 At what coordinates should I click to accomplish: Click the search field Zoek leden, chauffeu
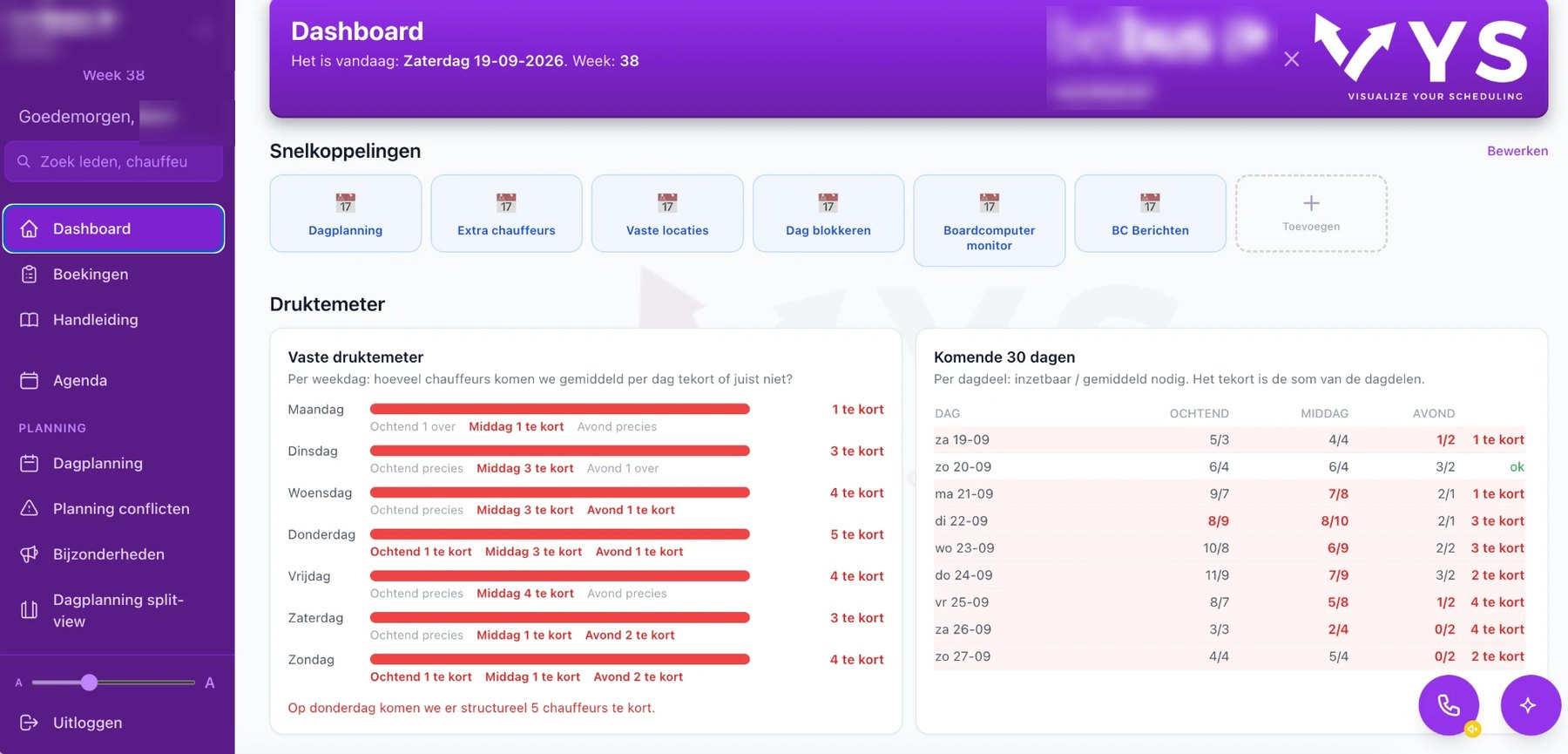coord(113,161)
